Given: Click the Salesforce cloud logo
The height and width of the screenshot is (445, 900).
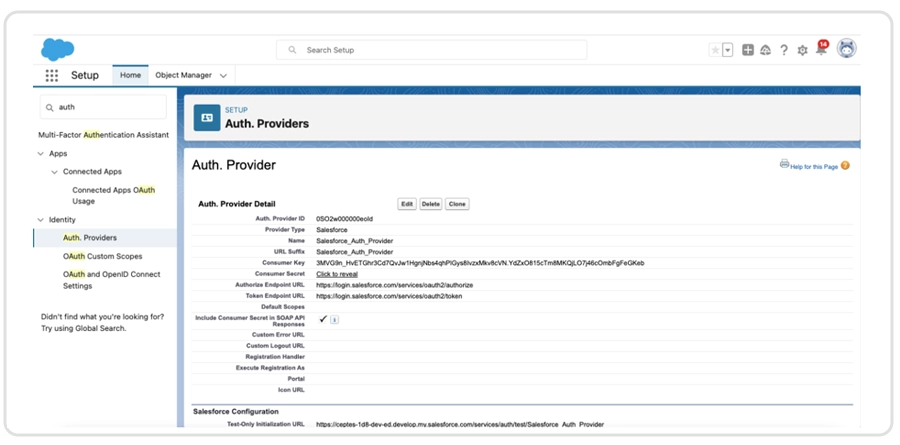Looking at the screenshot, I should [x=57, y=49].
